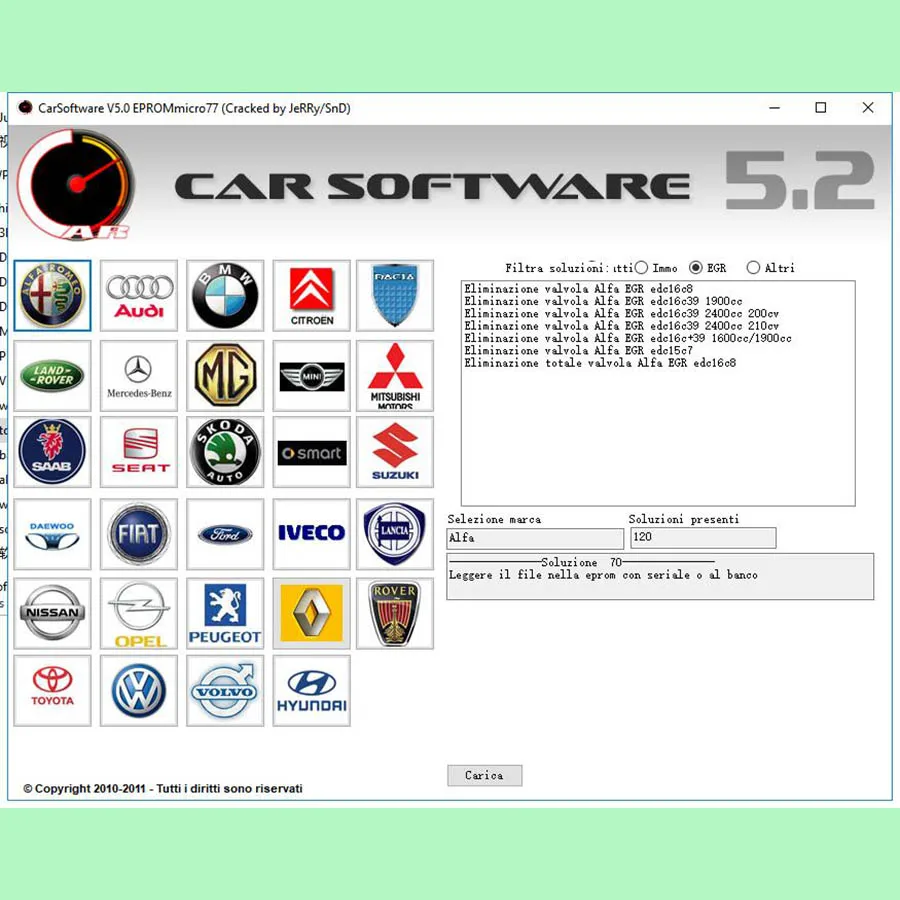Select the Smart brand logo
900x900 pixels.
tap(311, 452)
